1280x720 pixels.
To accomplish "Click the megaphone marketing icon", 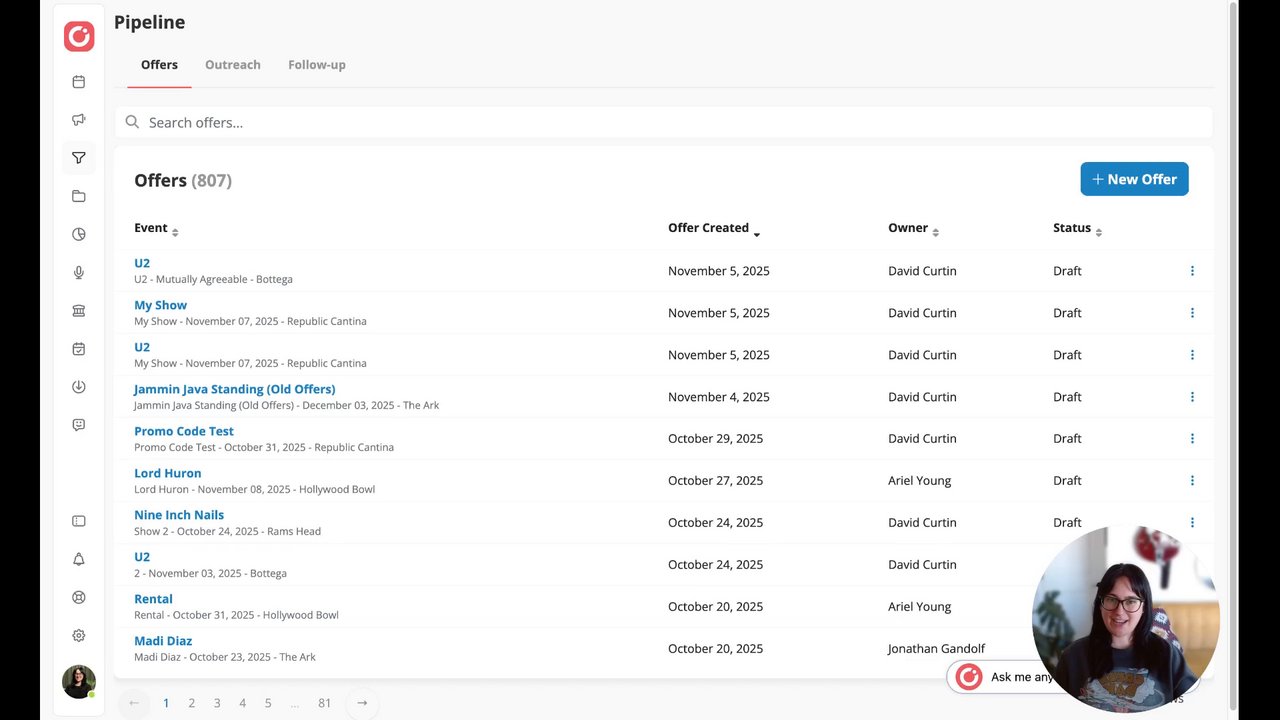I will (79, 120).
